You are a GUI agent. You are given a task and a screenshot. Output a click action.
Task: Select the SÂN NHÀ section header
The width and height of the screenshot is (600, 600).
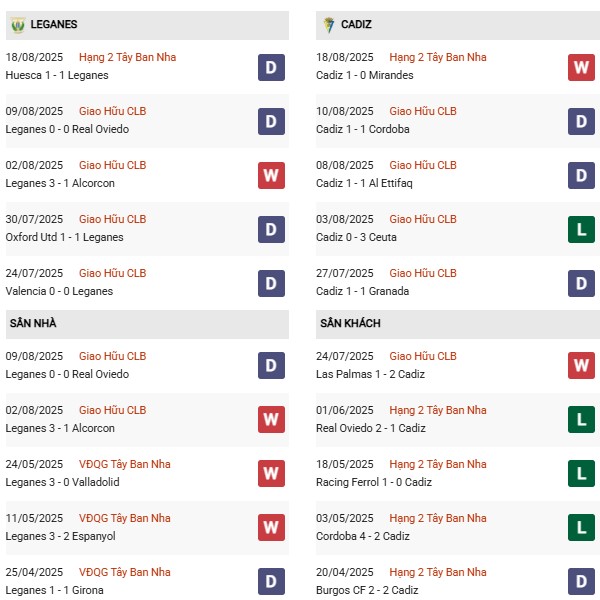tap(147, 324)
